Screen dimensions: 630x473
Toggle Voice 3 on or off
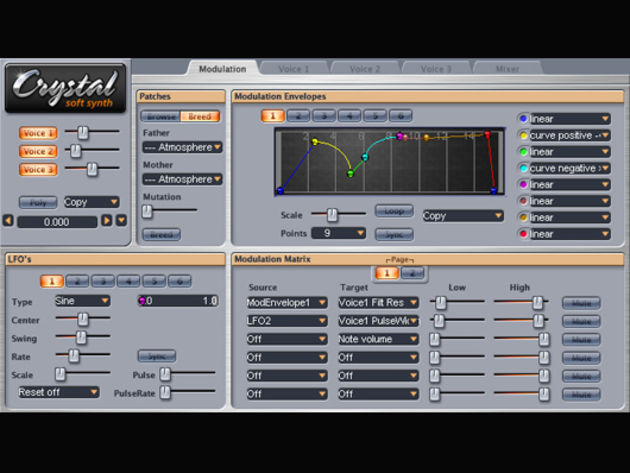[x=38, y=170]
